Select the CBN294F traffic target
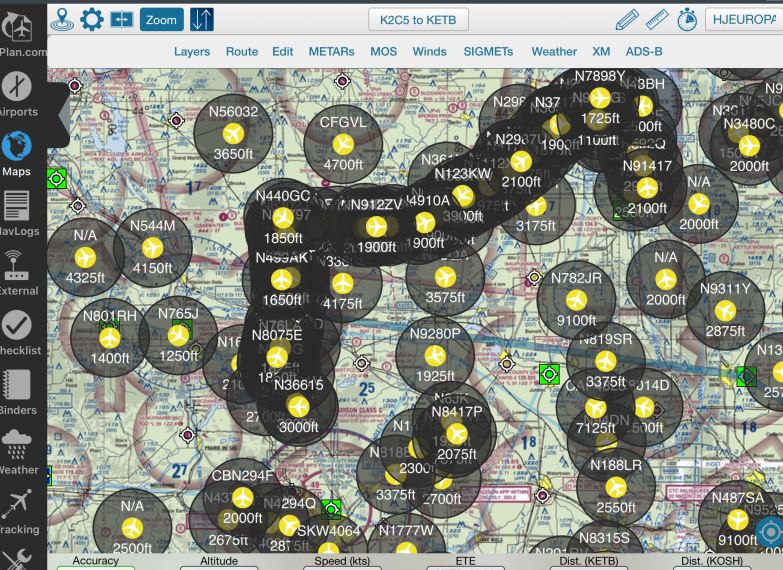 coord(242,497)
